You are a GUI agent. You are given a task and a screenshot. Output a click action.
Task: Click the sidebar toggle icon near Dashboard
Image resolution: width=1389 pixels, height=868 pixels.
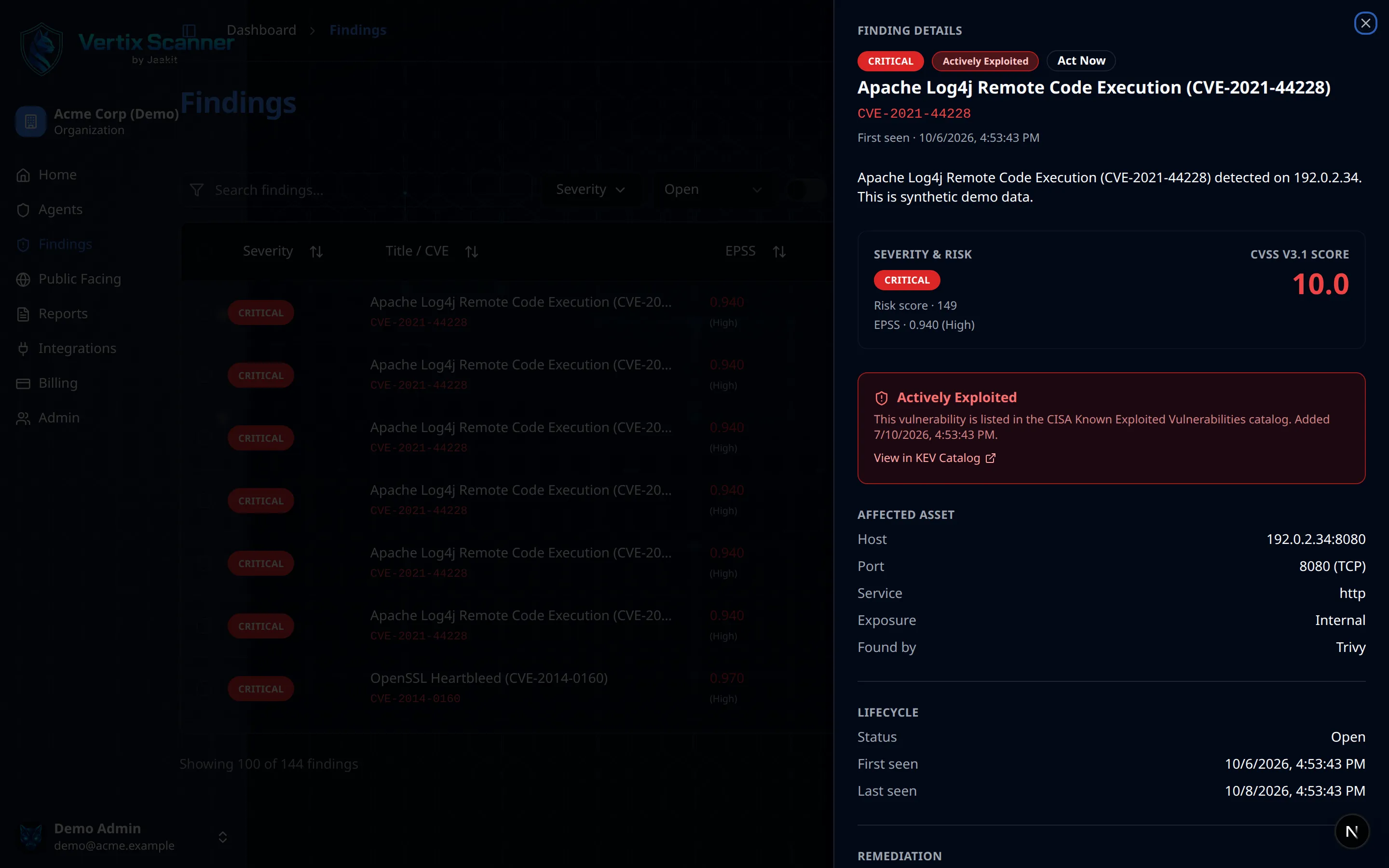(x=190, y=30)
